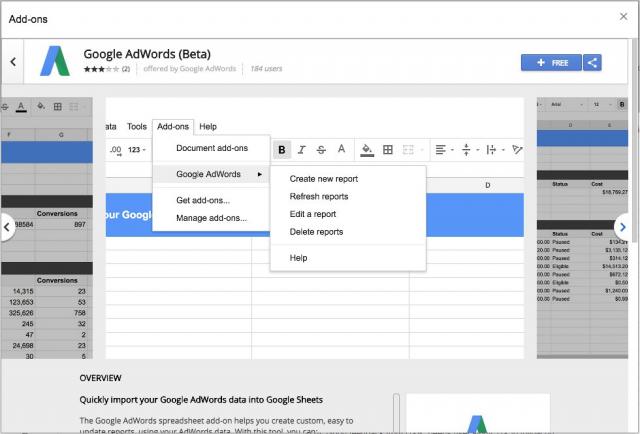The height and width of the screenshot is (434, 640).
Task: Choose Get add-ons... from the menu
Action: 211,200
